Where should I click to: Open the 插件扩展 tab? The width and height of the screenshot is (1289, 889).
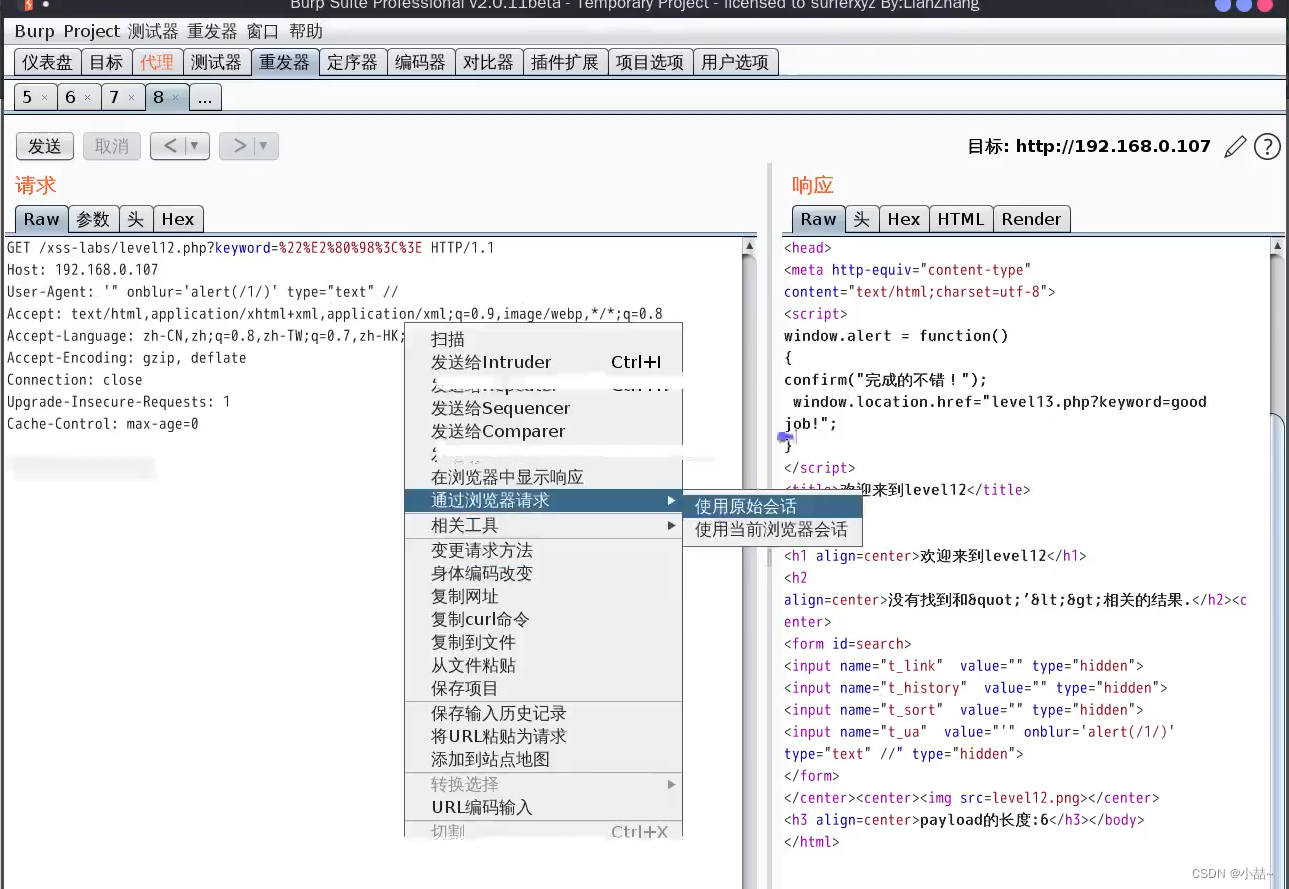point(565,62)
